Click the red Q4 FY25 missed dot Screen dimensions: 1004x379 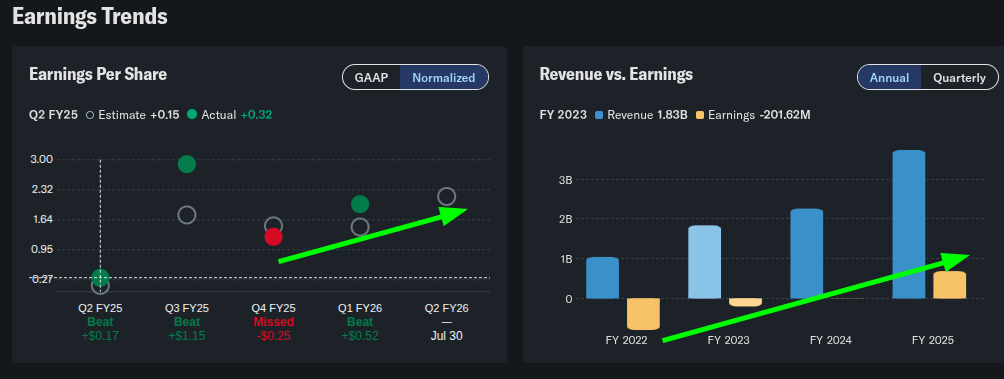coord(273,237)
